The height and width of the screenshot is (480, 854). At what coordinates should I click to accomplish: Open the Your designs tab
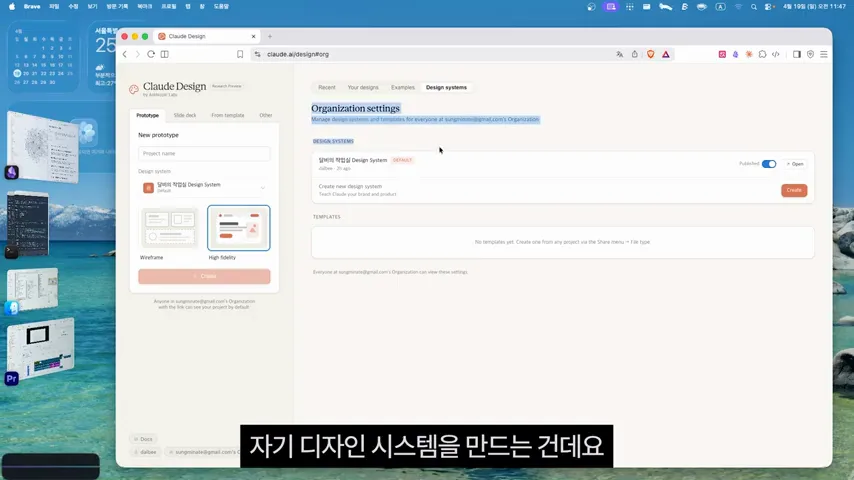tap(363, 87)
